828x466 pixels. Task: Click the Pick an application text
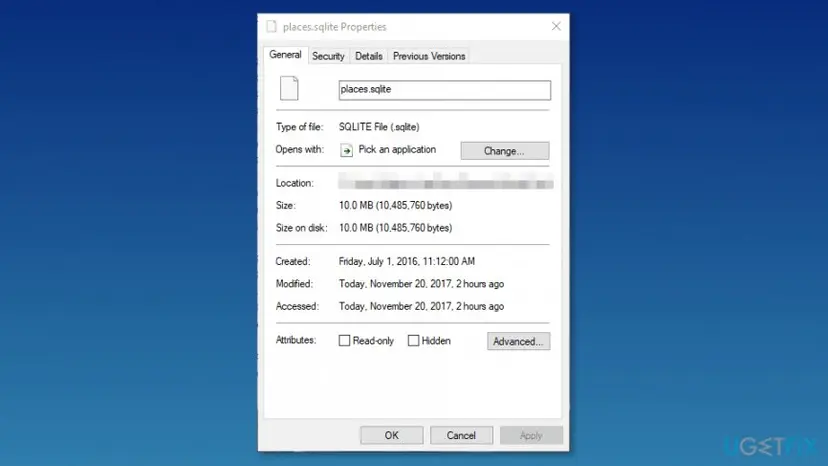click(x=397, y=150)
